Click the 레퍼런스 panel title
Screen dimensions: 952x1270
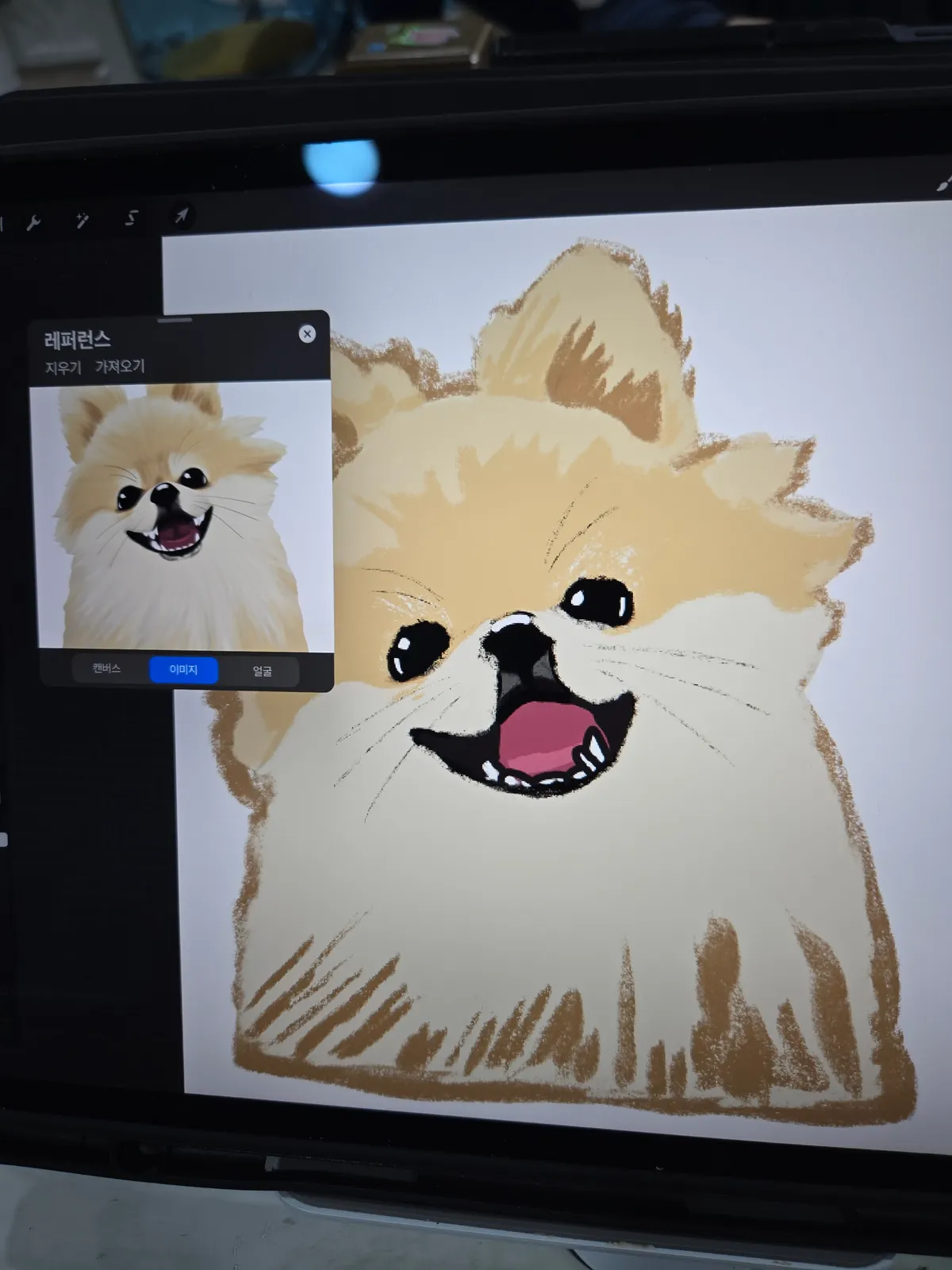tap(78, 341)
